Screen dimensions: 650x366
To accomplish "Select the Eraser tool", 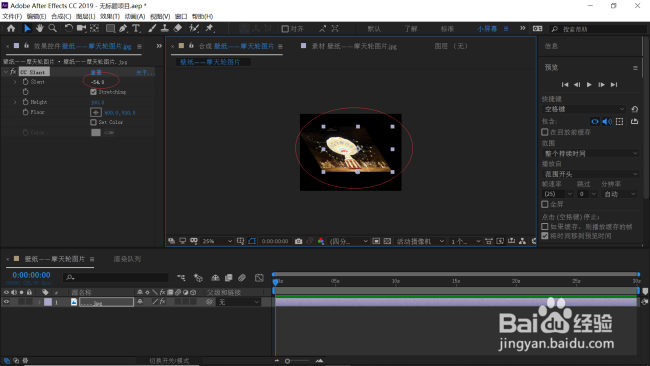I will tap(178, 28).
